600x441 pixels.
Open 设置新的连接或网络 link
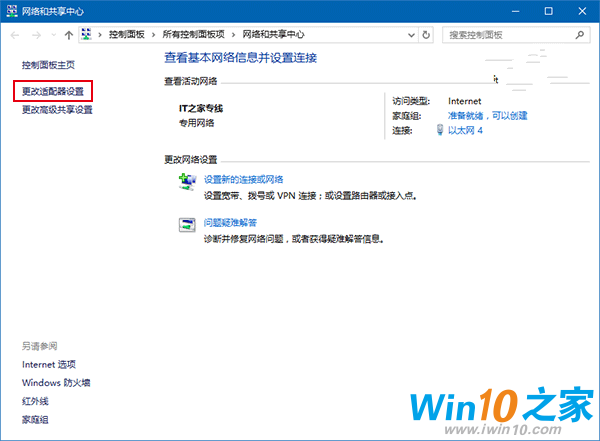point(243,180)
